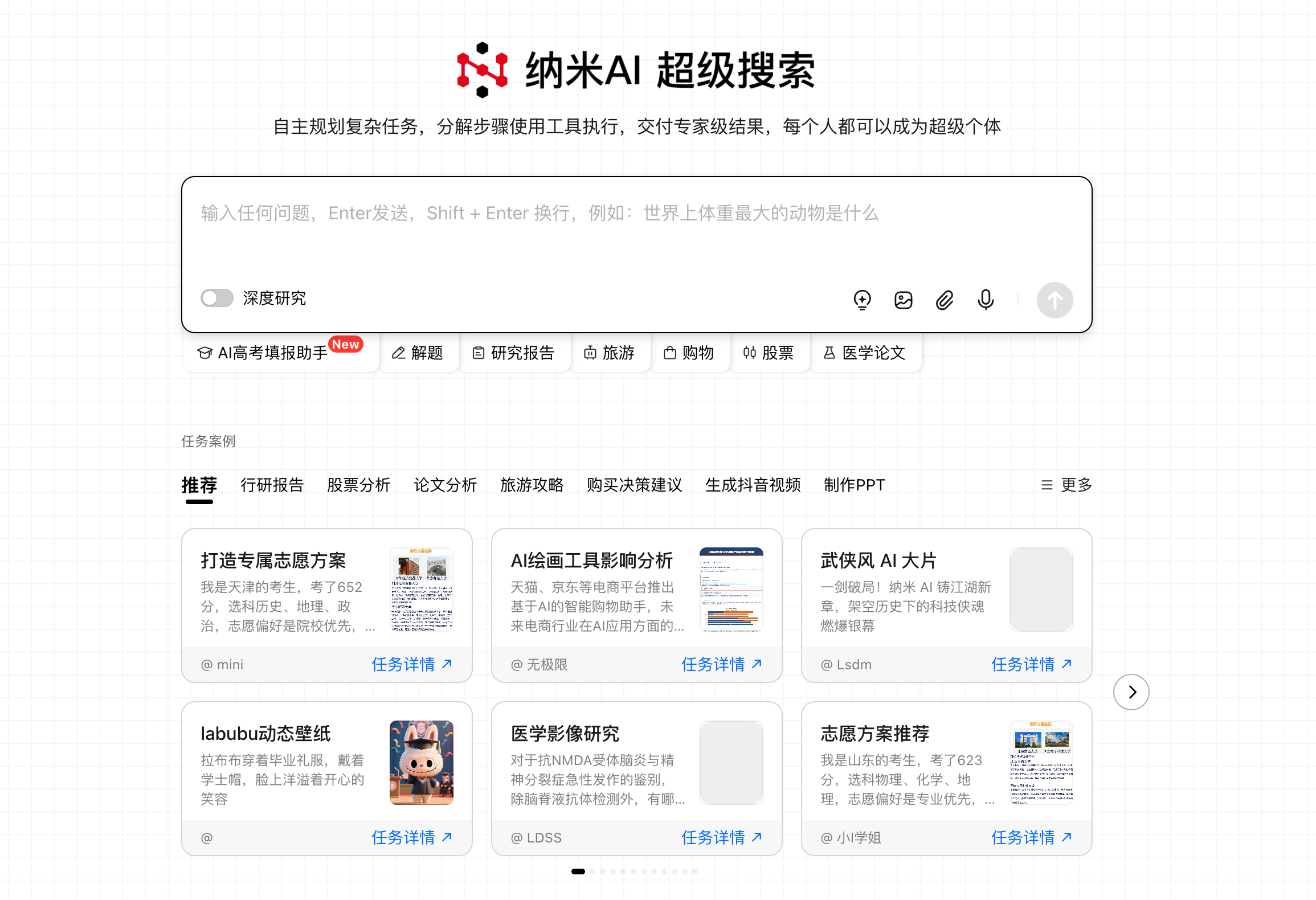Expand the 更多 categories menu
The image size is (1316, 900).
pyautogui.click(x=1066, y=485)
